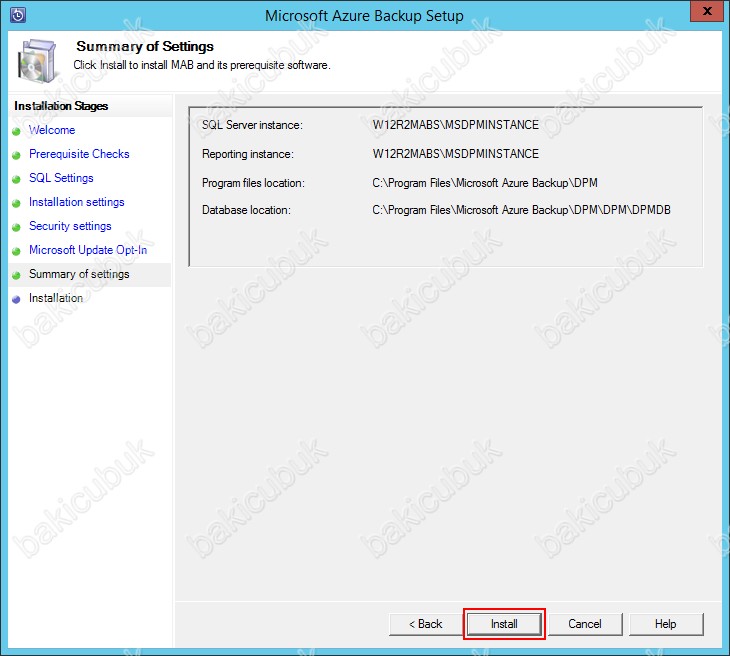This screenshot has width=730, height=656.
Task: Click green status dot beside Prerequisite Checks
Action: 16,156
